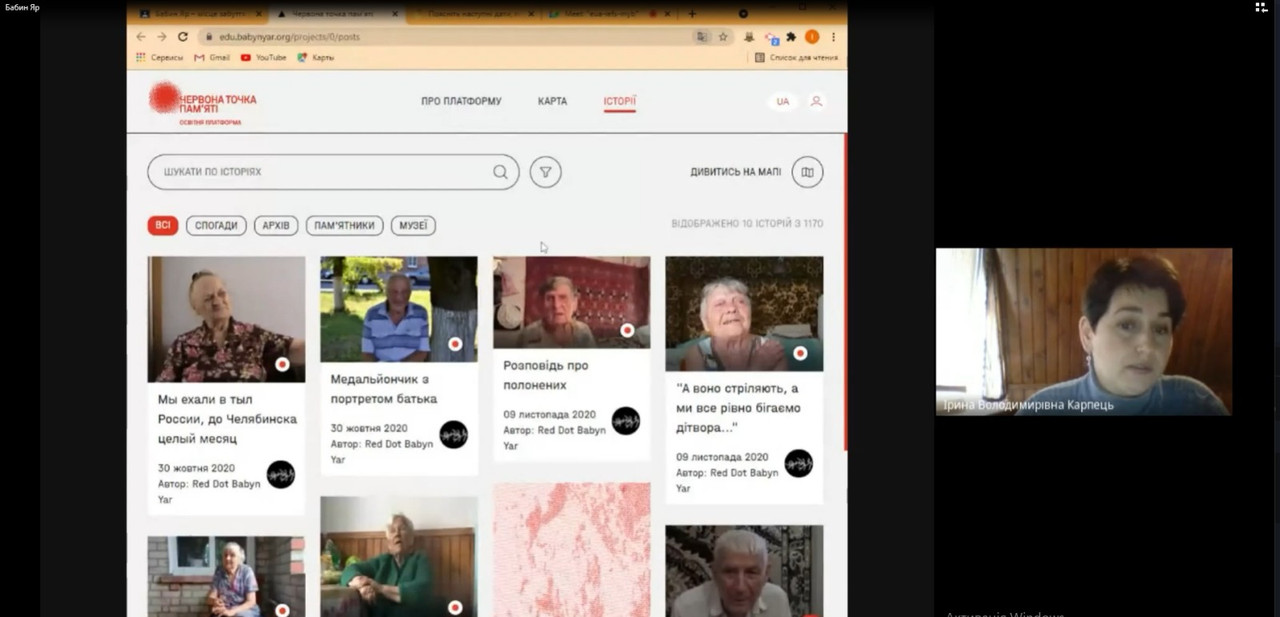Open ІСТОРІЇ menu item
Image resolution: width=1280 pixels, height=617 pixels.
pyautogui.click(x=620, y=101)
